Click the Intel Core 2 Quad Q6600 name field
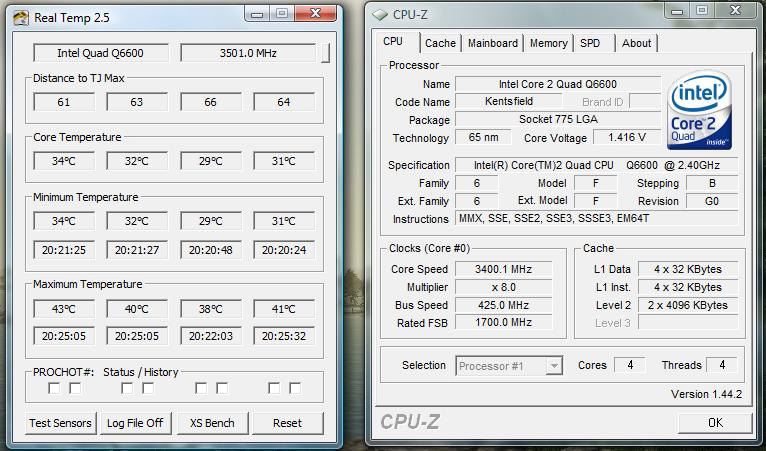Screen dimensions: 766x451 pos(558,84)
